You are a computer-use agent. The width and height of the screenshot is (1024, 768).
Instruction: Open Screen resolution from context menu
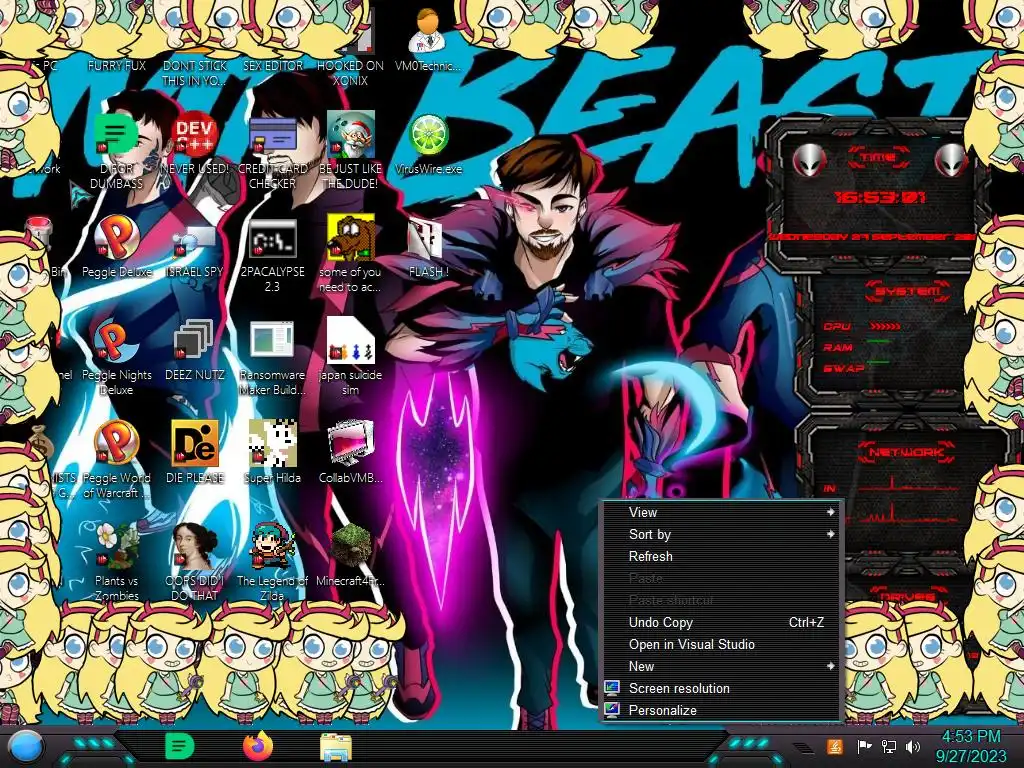tap(721, 688)
